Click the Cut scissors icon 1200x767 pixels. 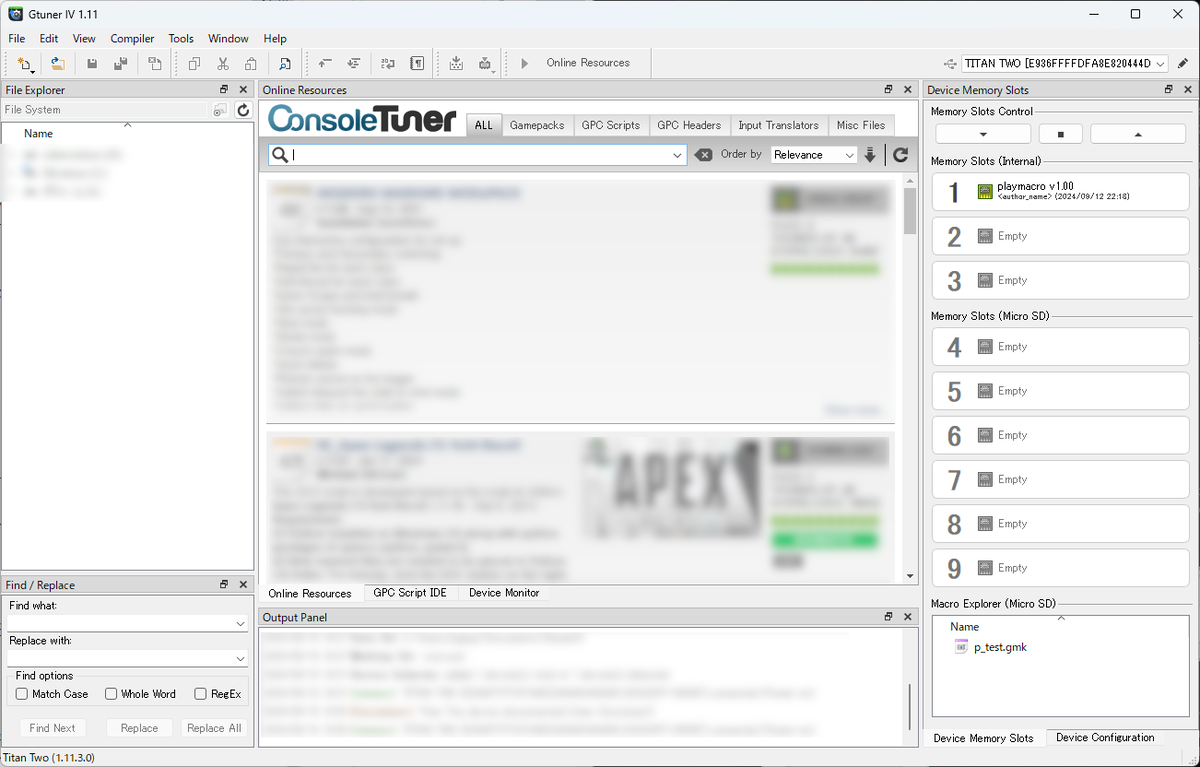(223, 63)
